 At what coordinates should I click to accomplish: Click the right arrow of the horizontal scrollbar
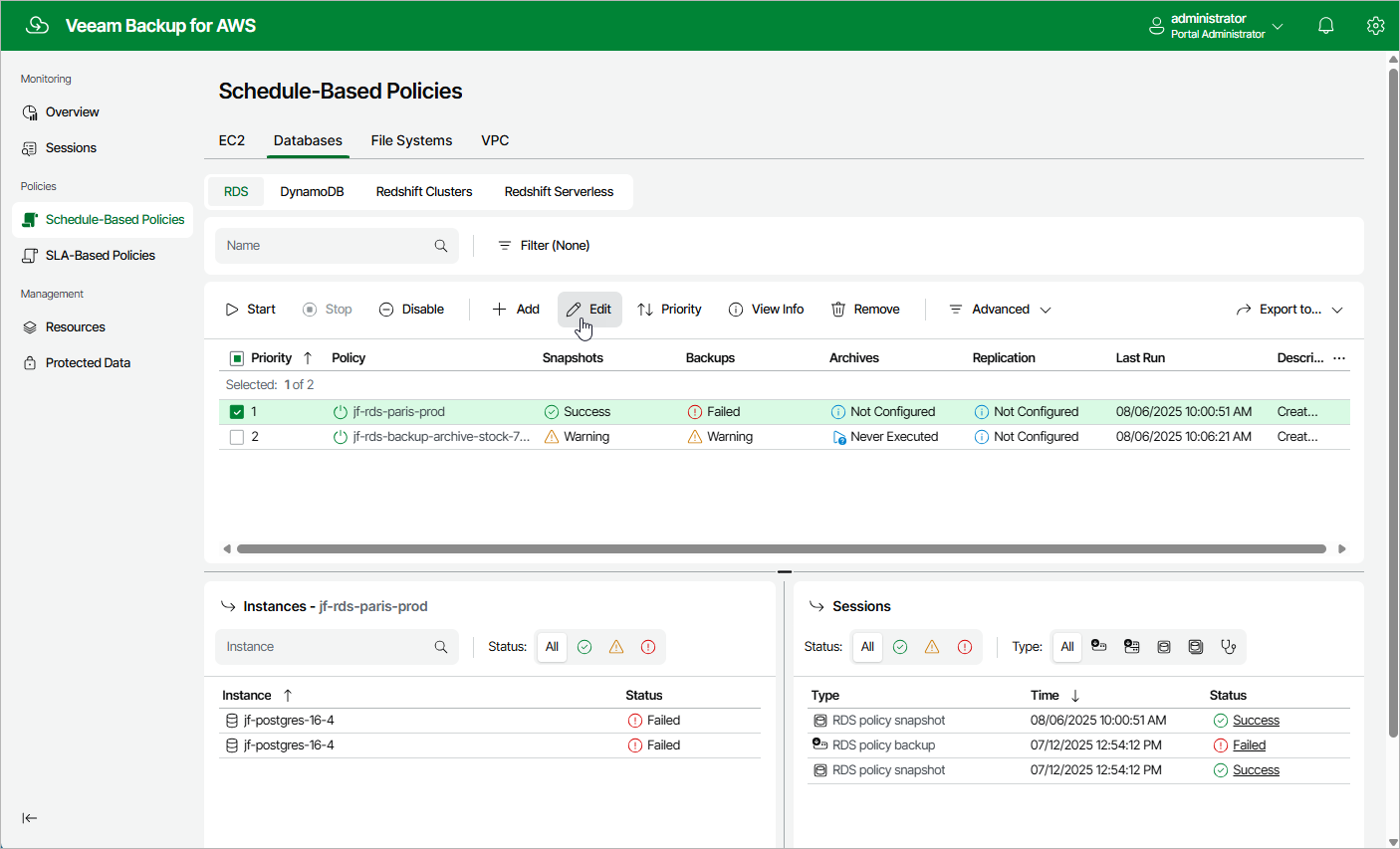1342,548
